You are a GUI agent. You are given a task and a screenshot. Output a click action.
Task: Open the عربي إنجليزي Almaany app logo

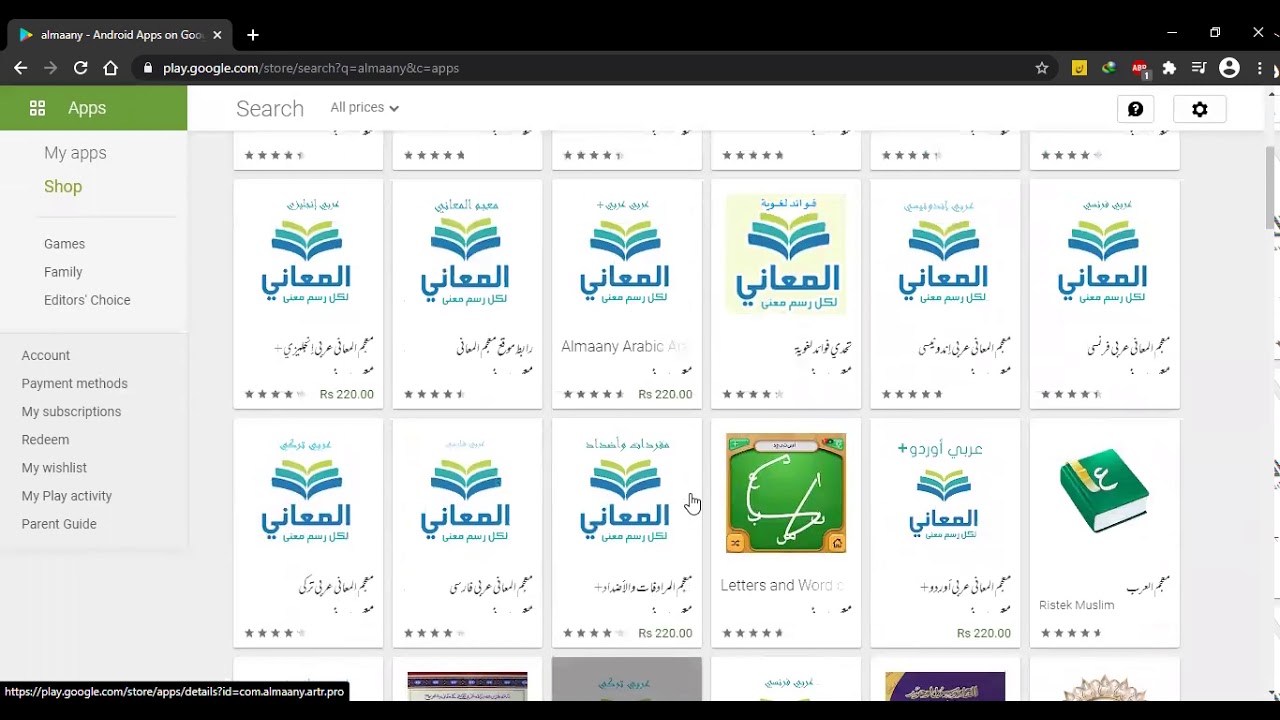click(308, 254)
